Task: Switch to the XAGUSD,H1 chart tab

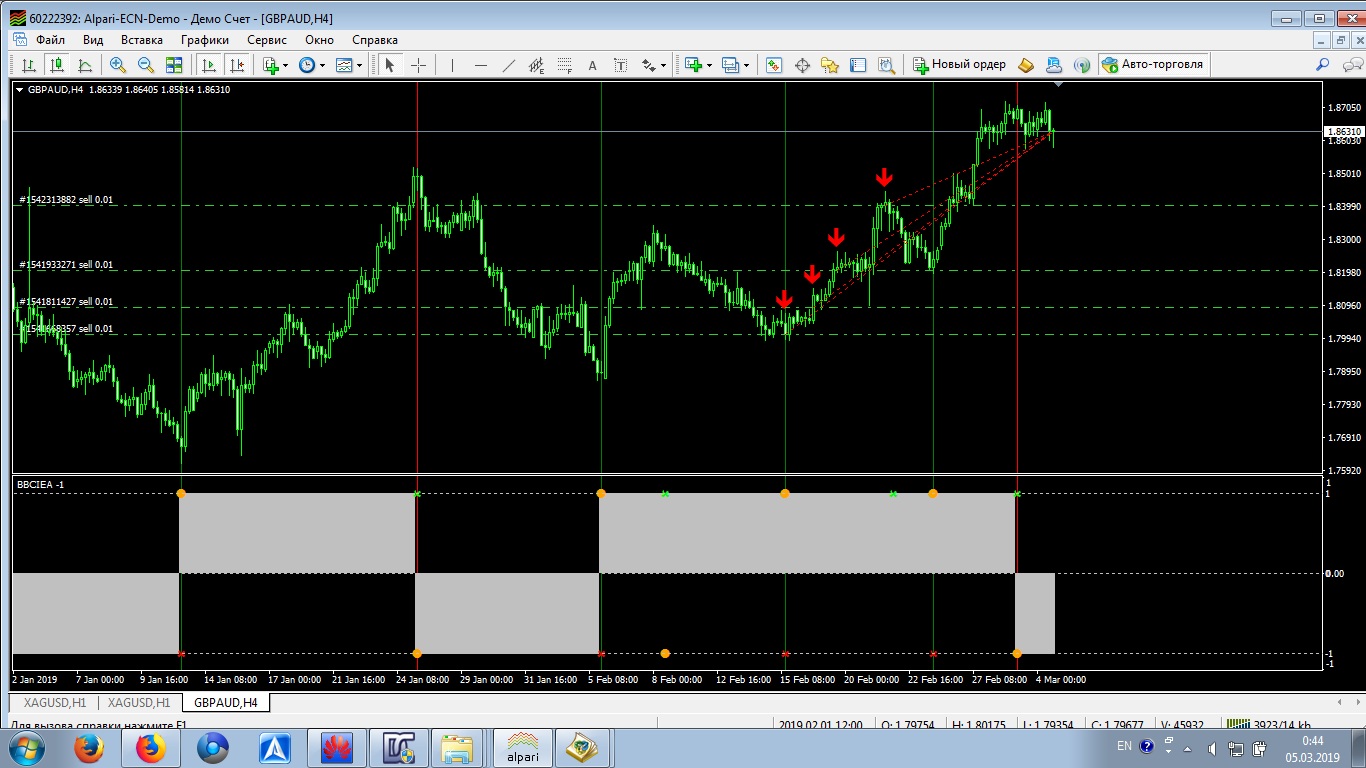Action: (49, 703)
